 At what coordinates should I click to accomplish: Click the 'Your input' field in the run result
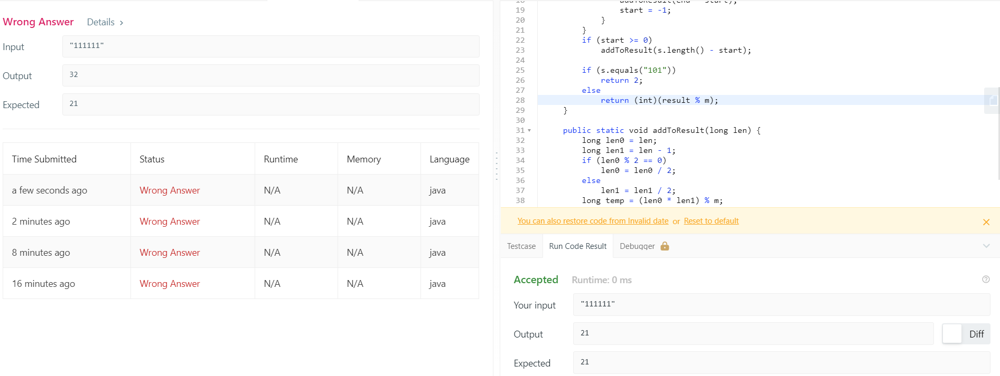[x=782, y=305]
